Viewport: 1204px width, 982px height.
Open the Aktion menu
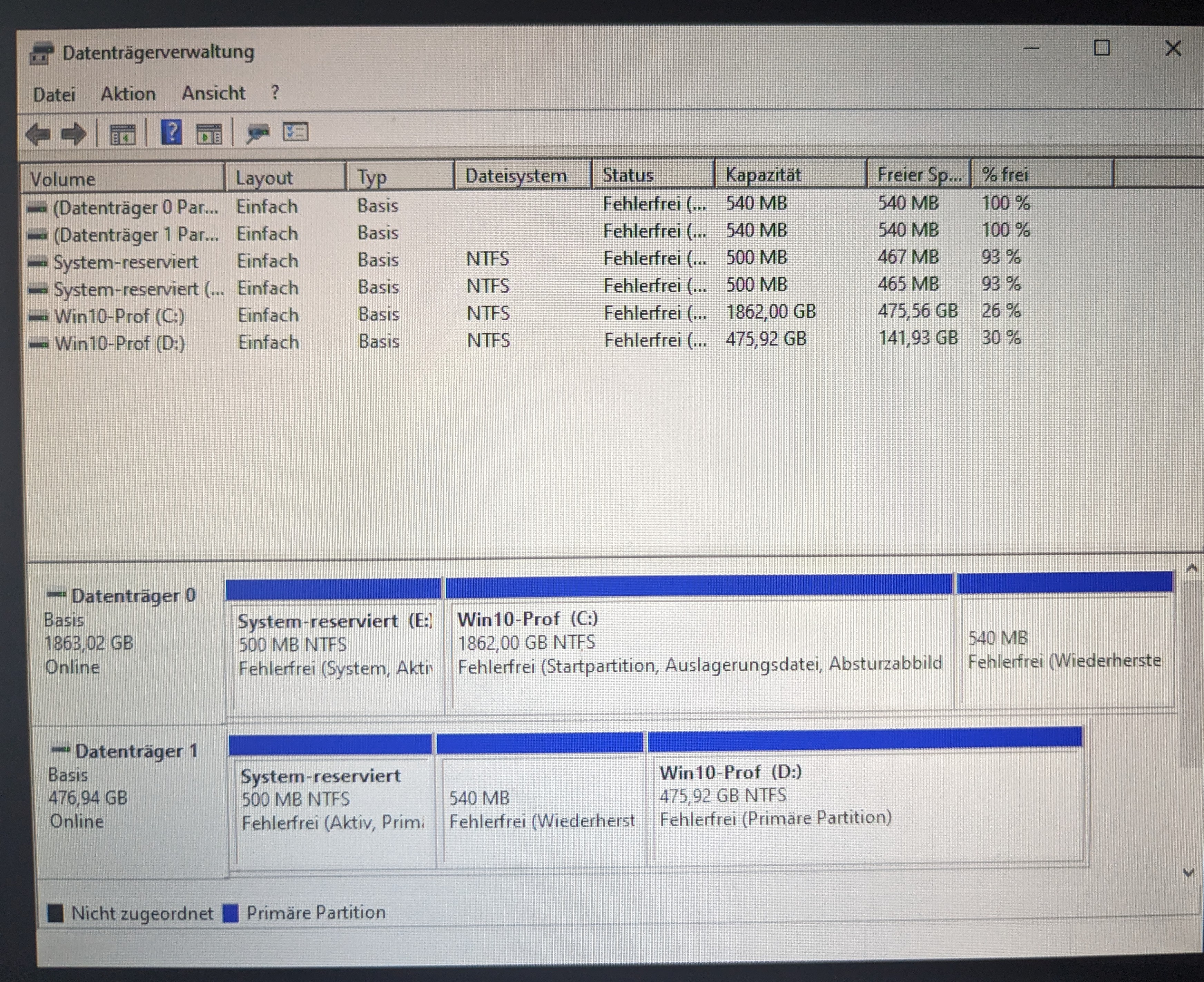pyautogui.click(x=128, y=94)
